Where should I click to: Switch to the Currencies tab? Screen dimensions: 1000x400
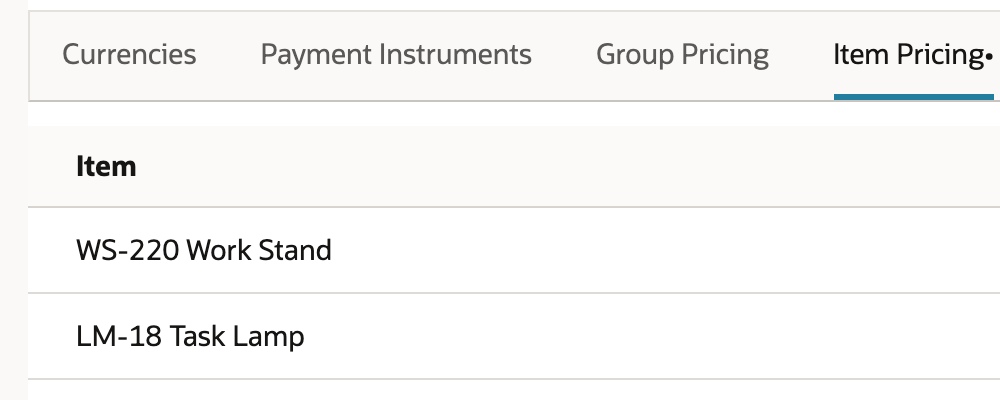tap(129, 54)
